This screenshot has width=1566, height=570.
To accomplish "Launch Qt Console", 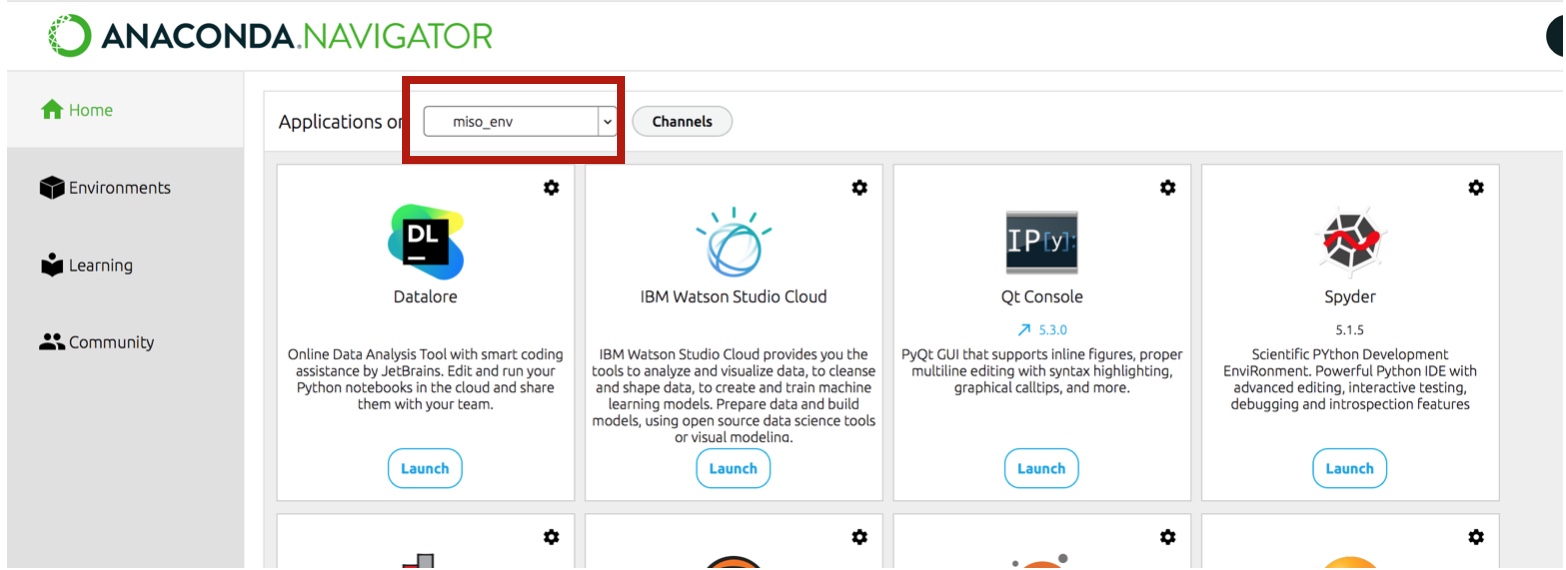I will pyautogui.click(x=1041, y=468).
